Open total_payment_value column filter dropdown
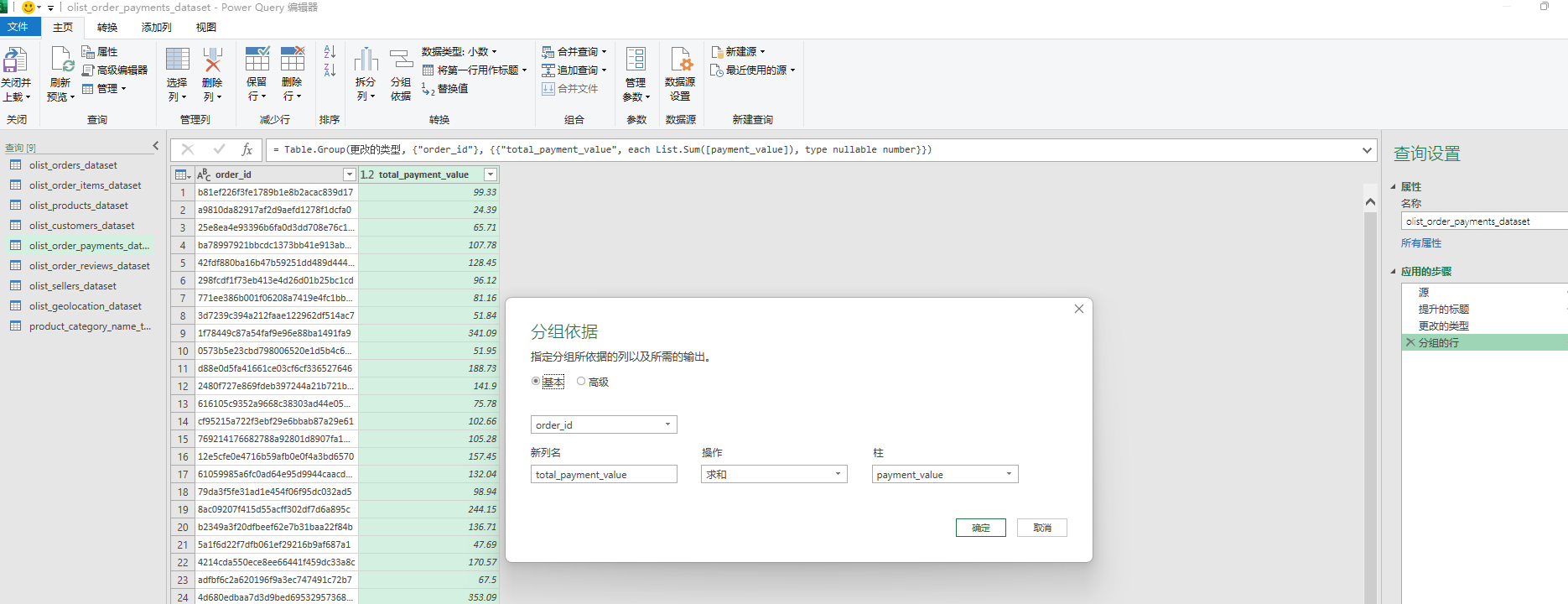The image size is (1568, 604). [x=491, y=174]
